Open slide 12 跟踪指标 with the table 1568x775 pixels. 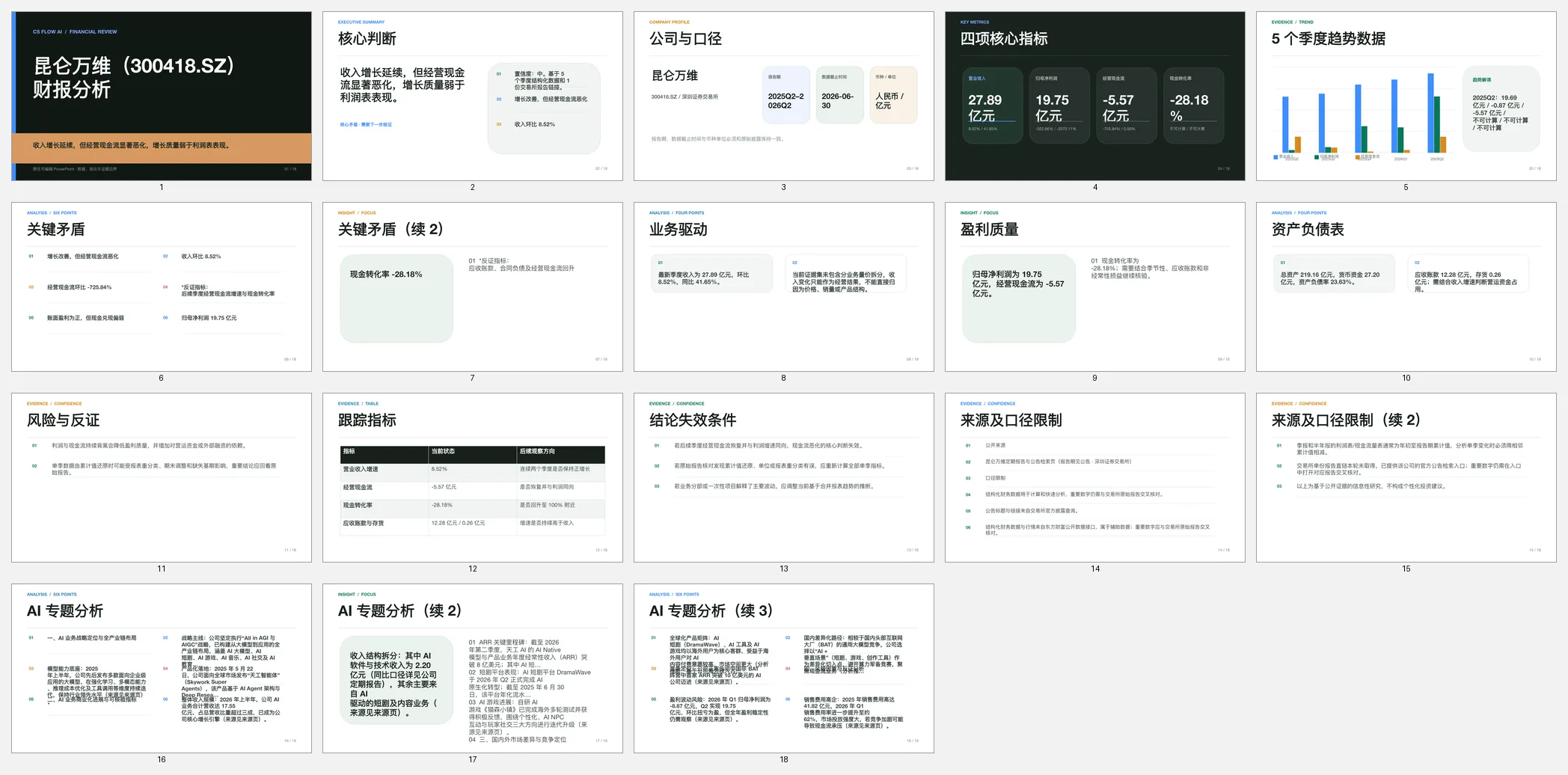click(x=473, y=477)
